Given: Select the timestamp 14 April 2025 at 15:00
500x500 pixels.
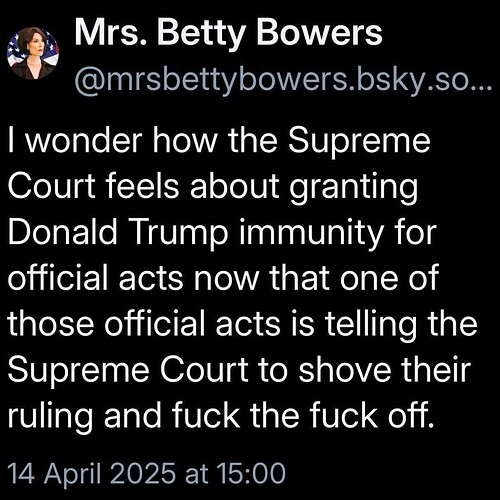Looking at the screenshot, I should pos(146,473).
